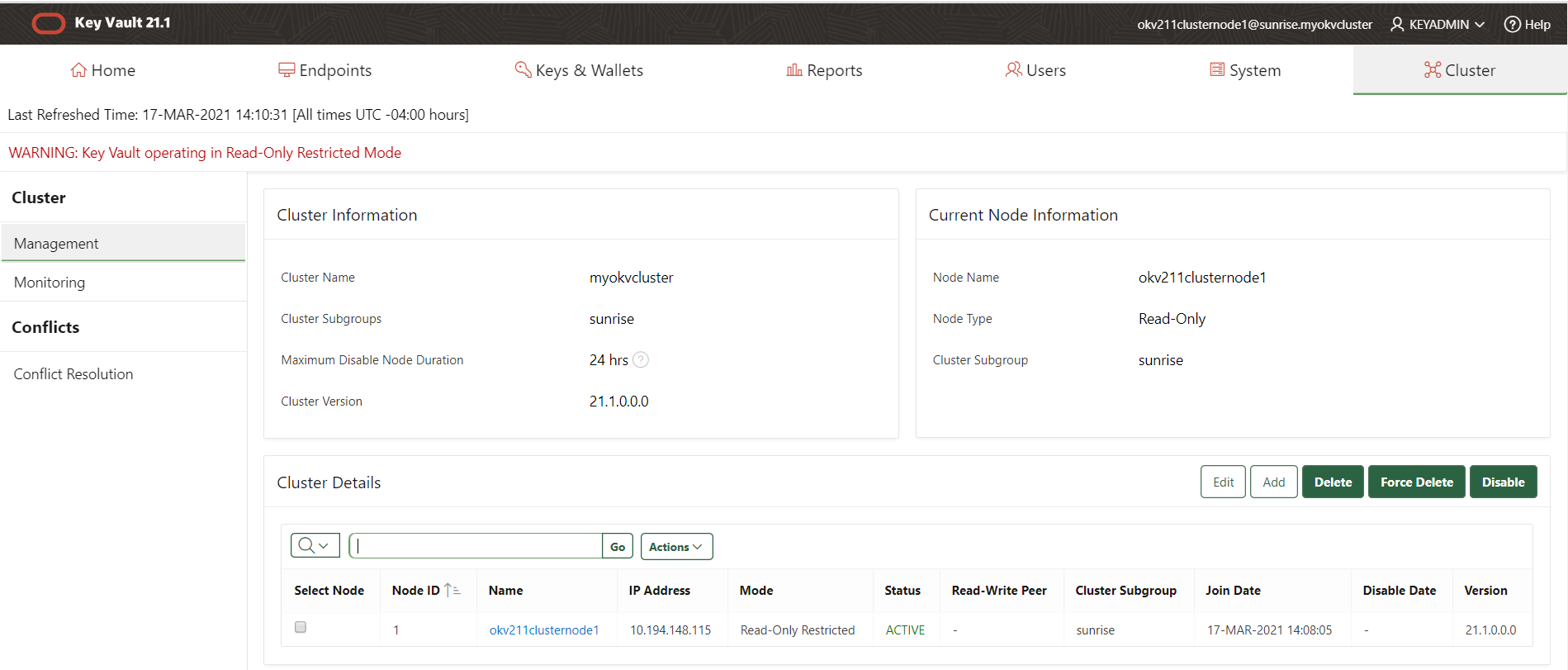Screen dimensions: 1568x670
Task: Click the Key Vault 21.1 title
Action: 122,22
